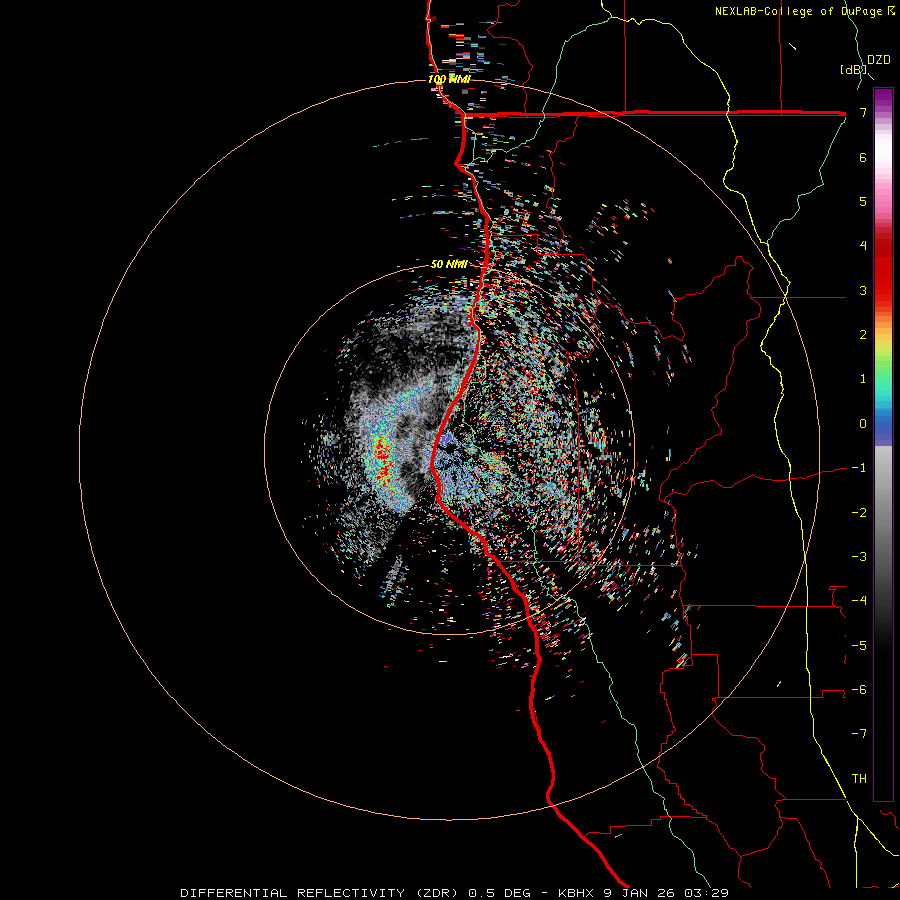Click the 4 tick label on color scale
This screenshot has height=900, width=900.
point(863,246)
